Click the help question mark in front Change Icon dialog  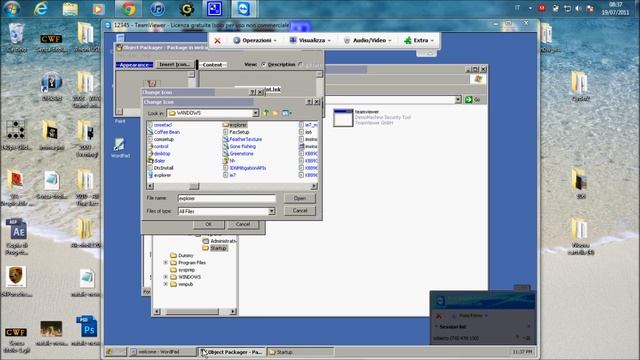pos(309,102)
